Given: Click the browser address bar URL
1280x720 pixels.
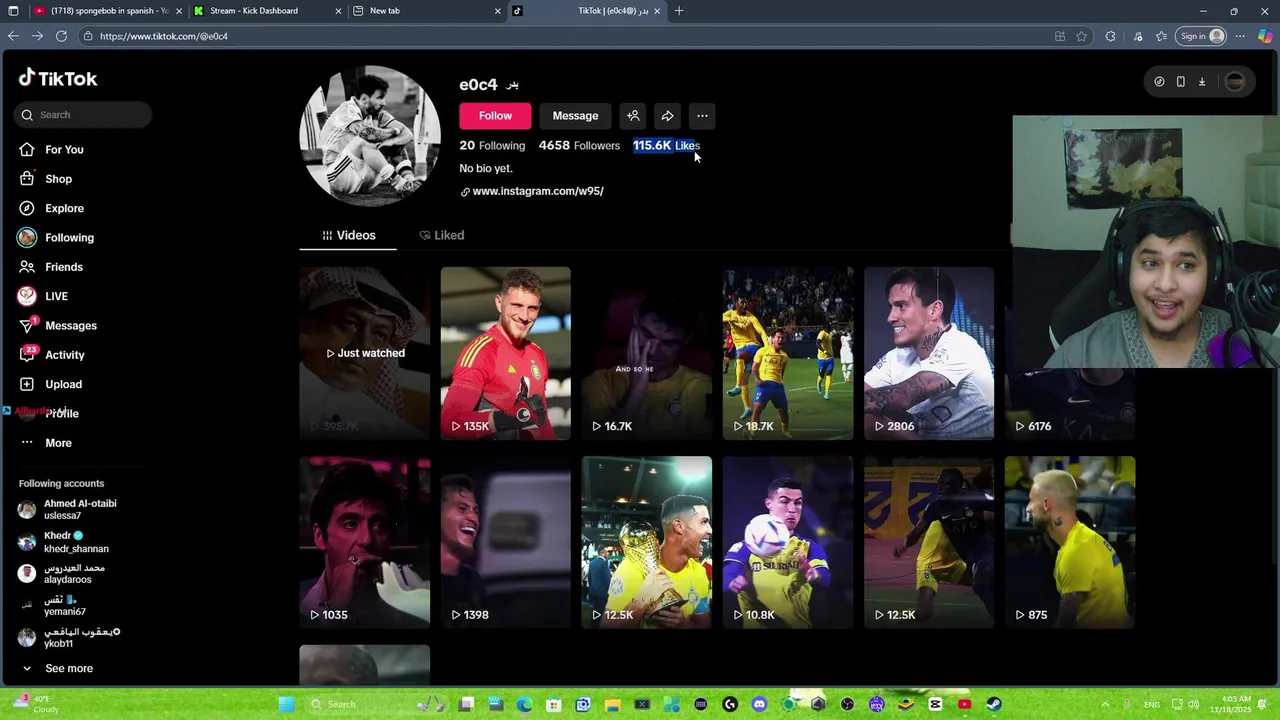Looking at the screenshot, I should (x=164, y=36).
